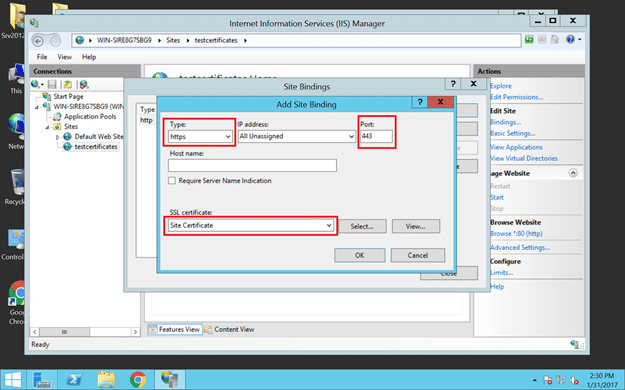
Task: Click the testcertificates breadcrumb in the address bar
Action: pos(216,40)
